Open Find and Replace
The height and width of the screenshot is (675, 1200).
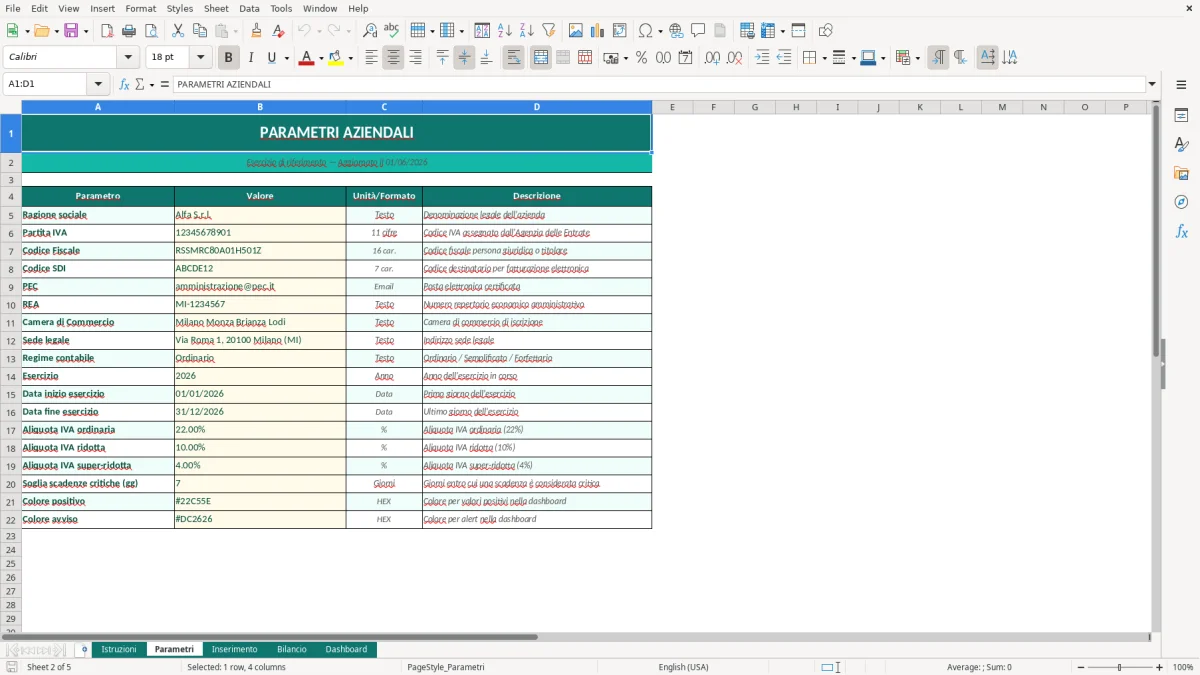(370, 31)
